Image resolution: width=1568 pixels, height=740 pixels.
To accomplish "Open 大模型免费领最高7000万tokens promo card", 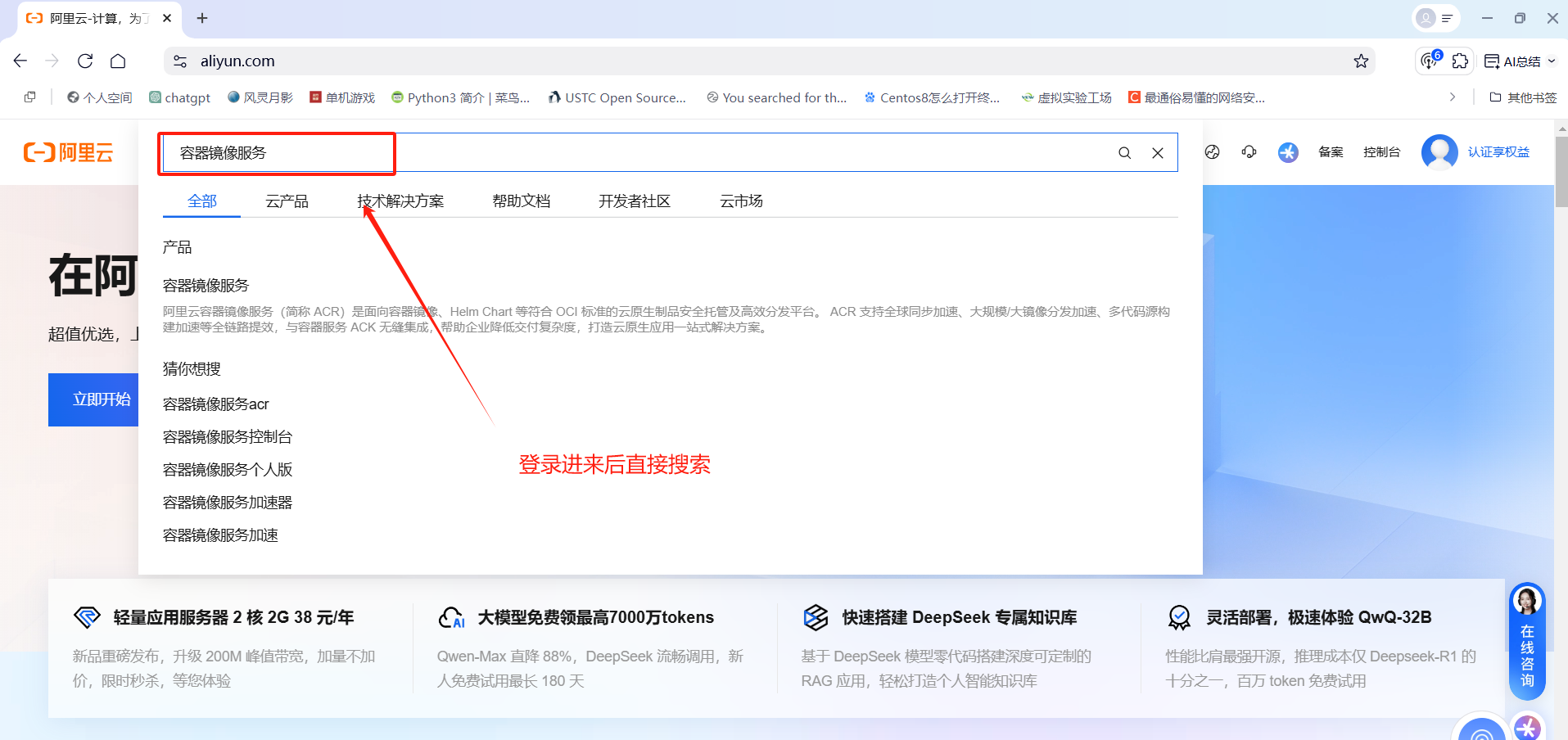I will click(x=595, y=647).
